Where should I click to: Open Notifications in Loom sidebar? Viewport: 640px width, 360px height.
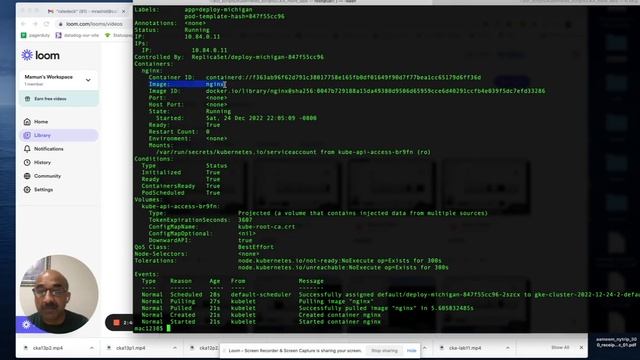59,149
